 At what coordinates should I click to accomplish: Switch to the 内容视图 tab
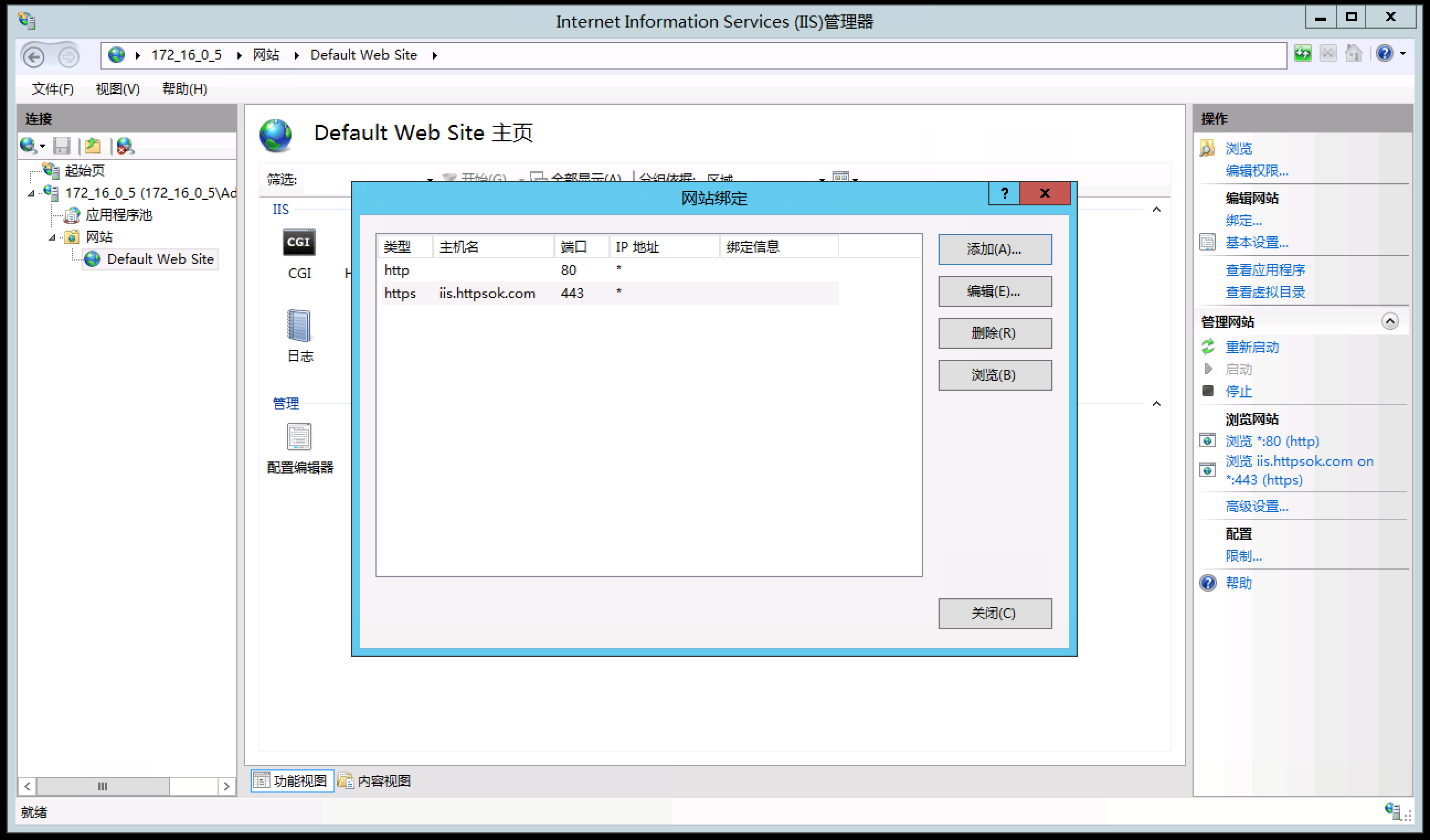374,781
